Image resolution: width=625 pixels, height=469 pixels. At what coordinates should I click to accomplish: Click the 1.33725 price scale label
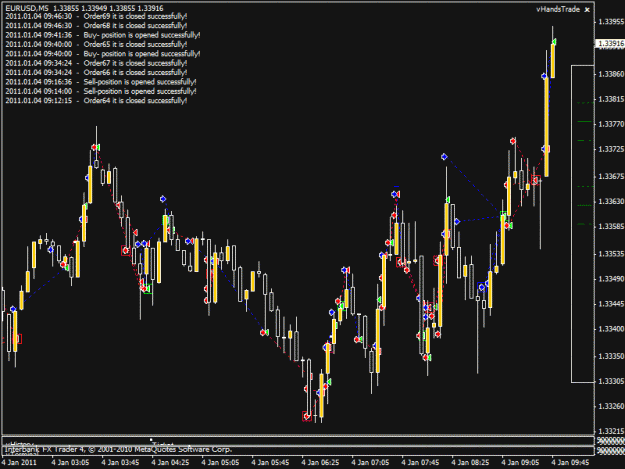[611, 149]
